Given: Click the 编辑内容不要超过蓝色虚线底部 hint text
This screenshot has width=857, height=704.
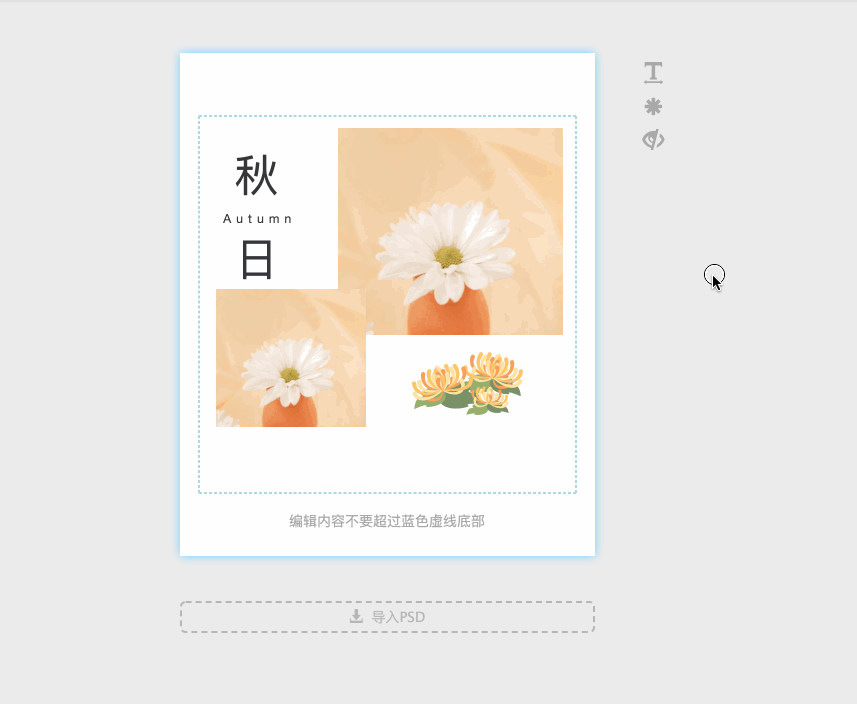Looking at the screenshot, I should (387, 521).
